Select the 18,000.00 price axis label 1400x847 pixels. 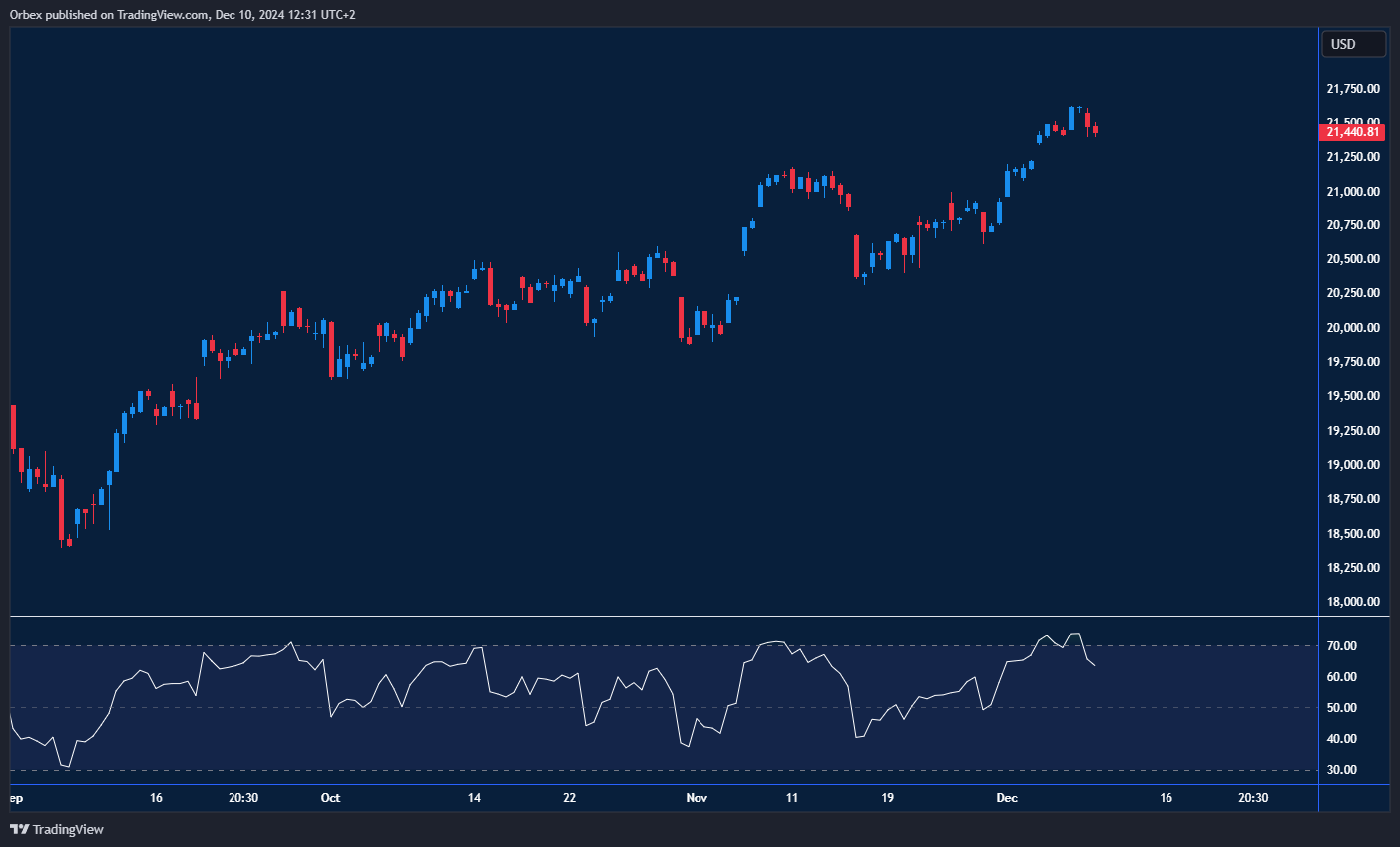1352,602
